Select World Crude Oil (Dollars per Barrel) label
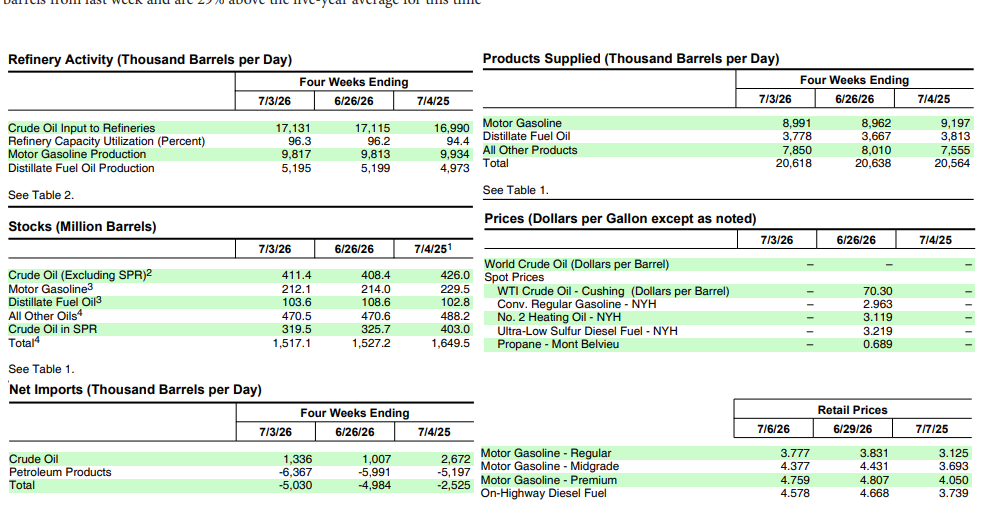The height and width of the screenshot is (515, 990). point(576,264)
